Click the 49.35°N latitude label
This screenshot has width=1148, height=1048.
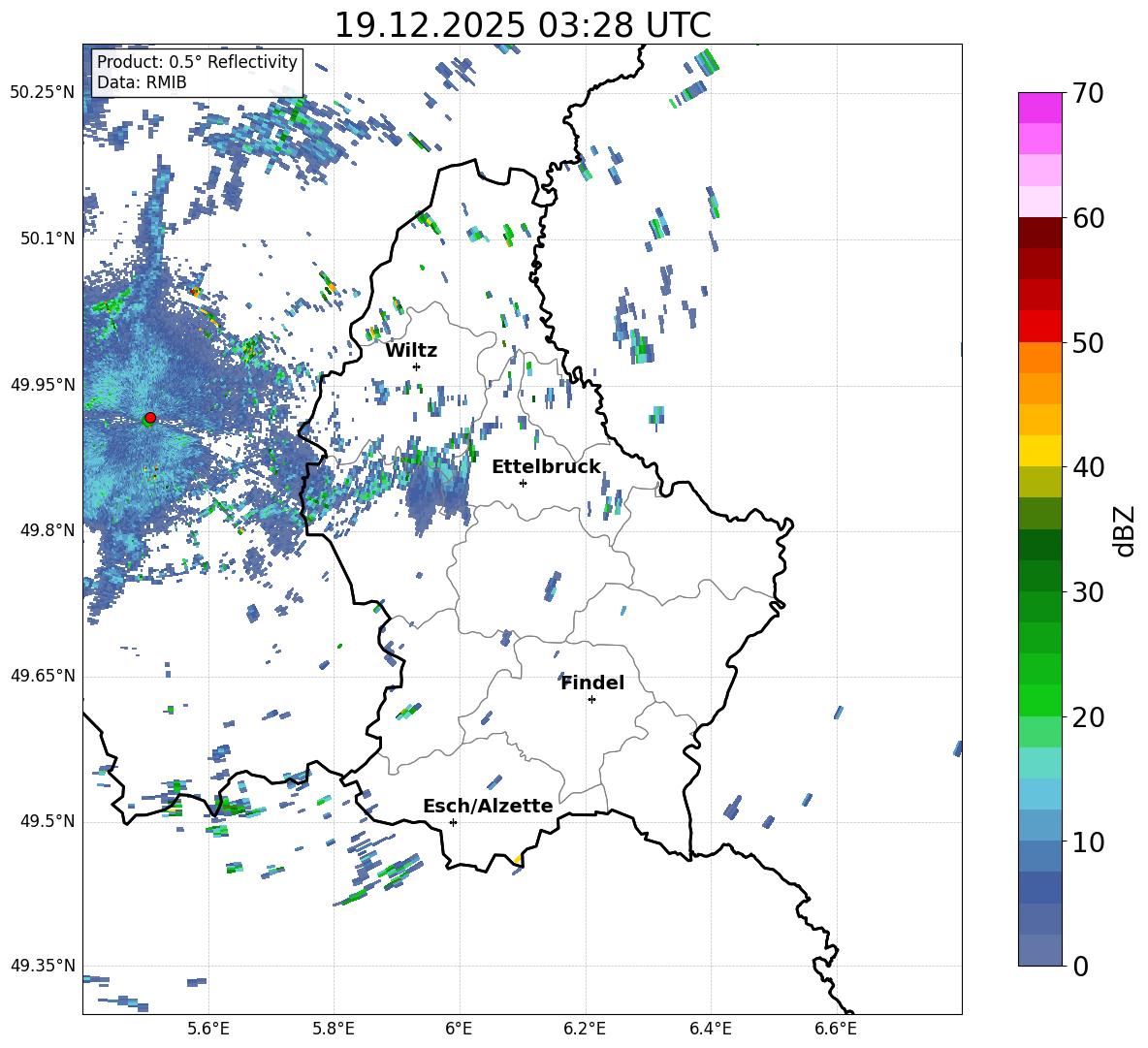43,966
